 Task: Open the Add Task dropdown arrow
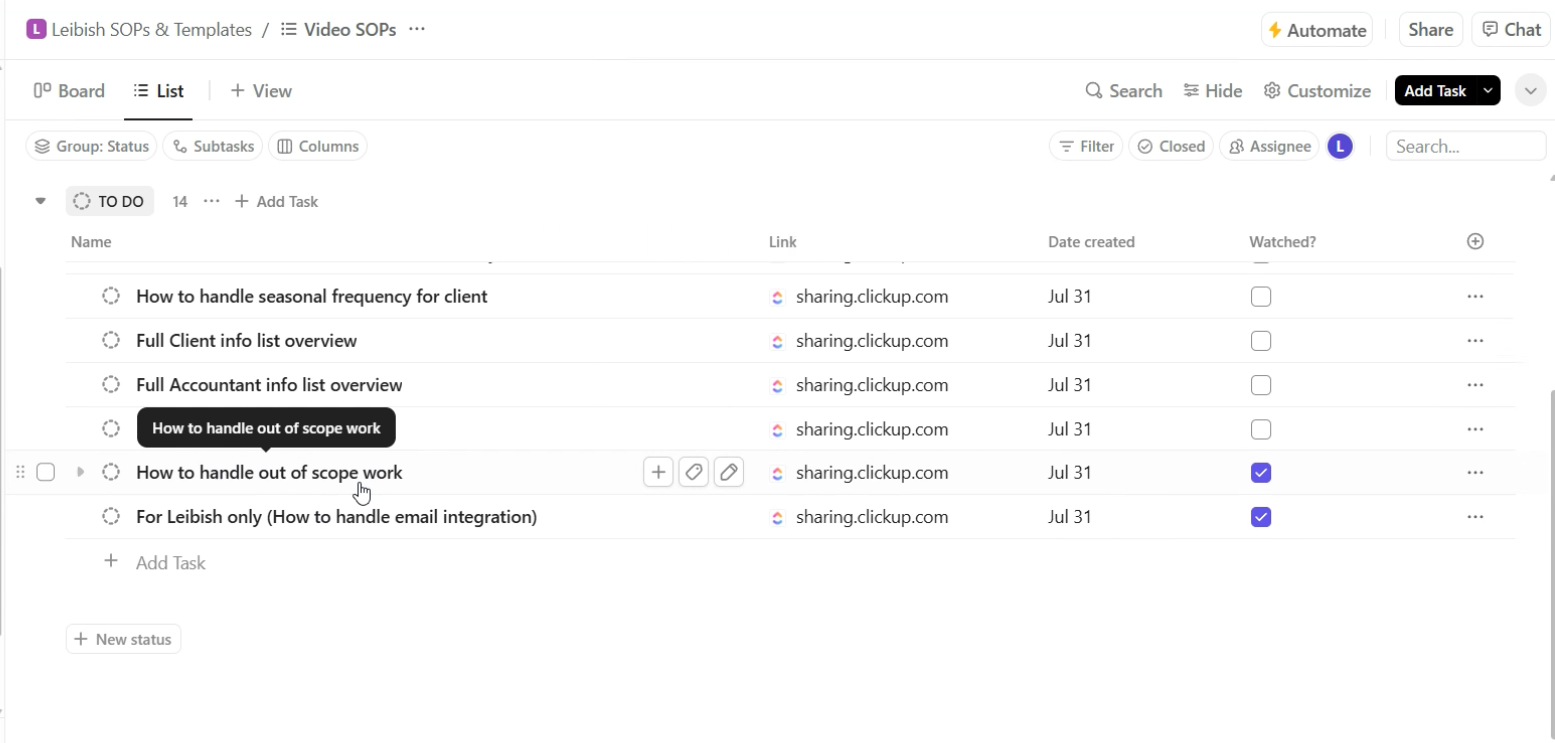coord(1487,91)
